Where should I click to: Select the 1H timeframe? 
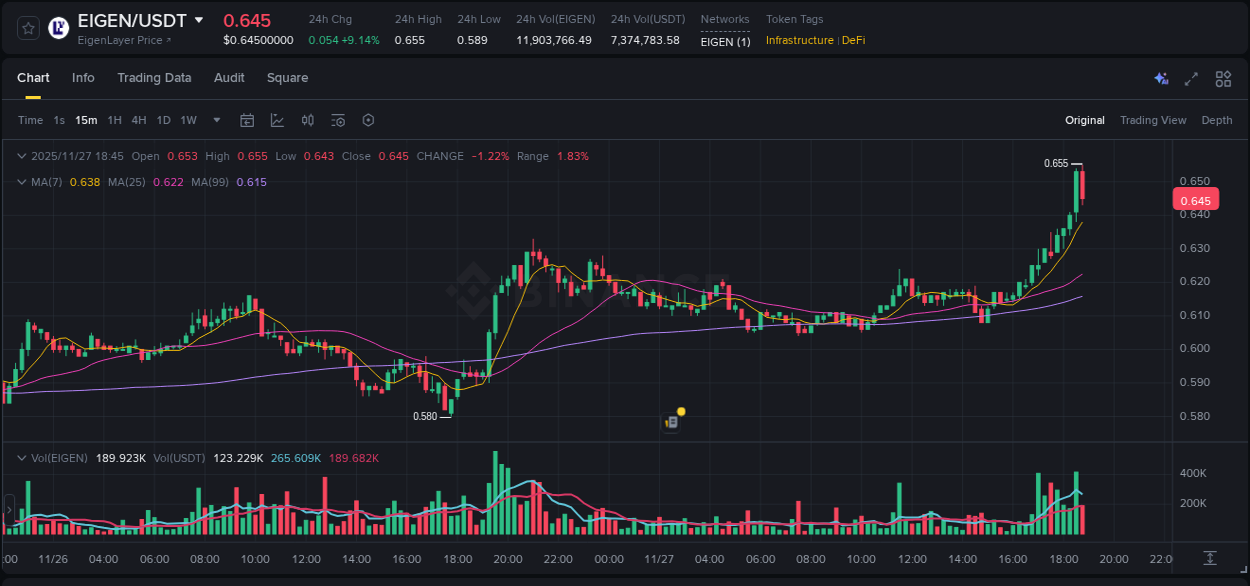coord(116,120)
